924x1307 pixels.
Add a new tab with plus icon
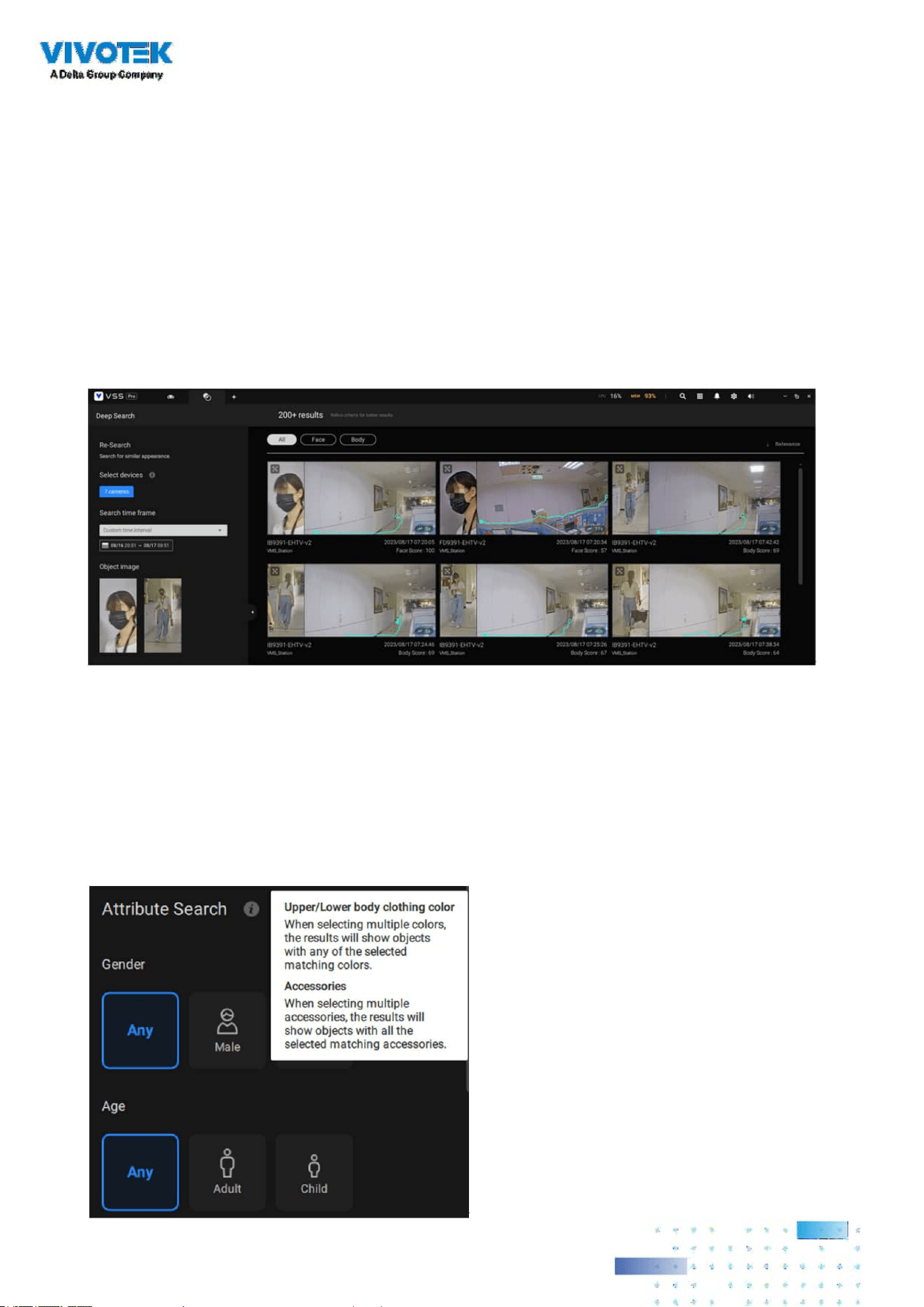tap(234, 397)
